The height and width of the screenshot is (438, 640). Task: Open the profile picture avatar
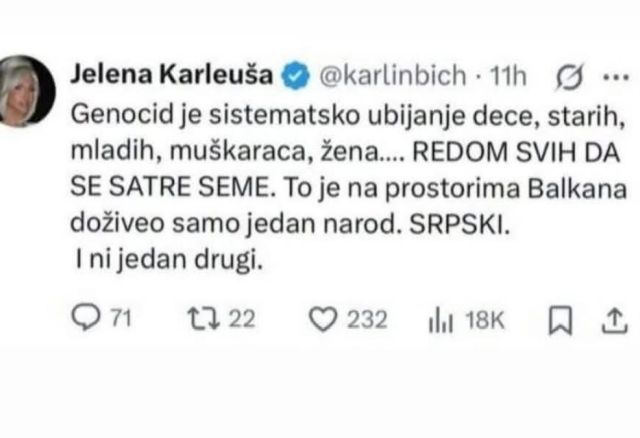tap(25, 90)
